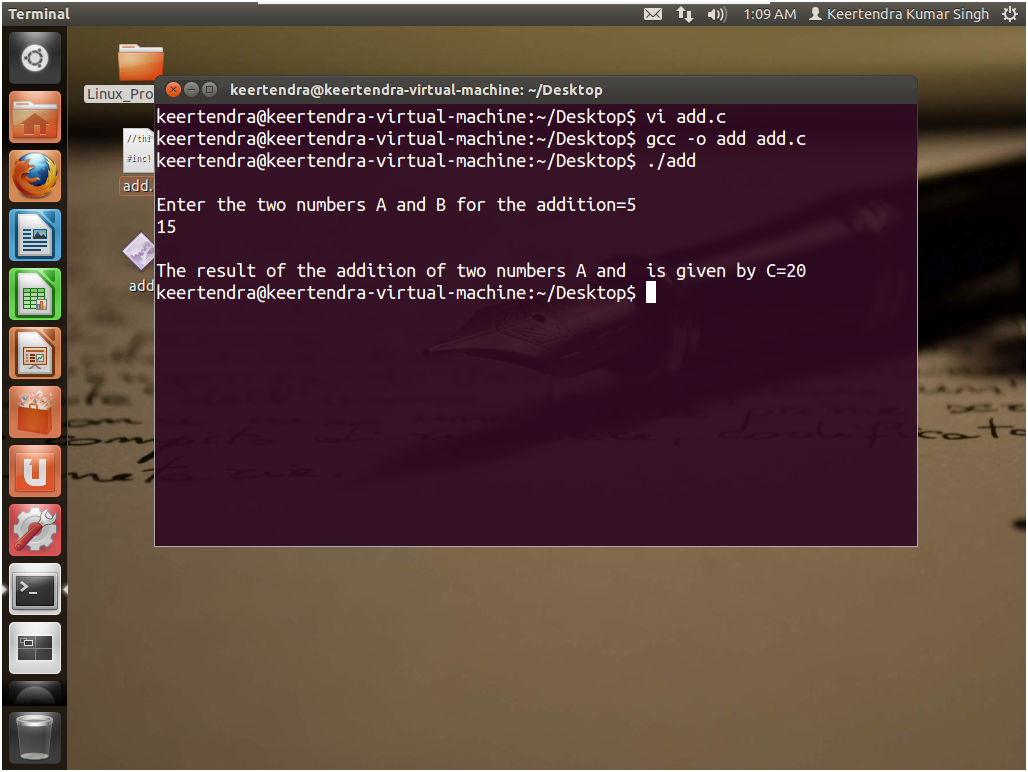1028x772 pixels.
Task: Open the sound volume indicator
Action: (717, 14)
